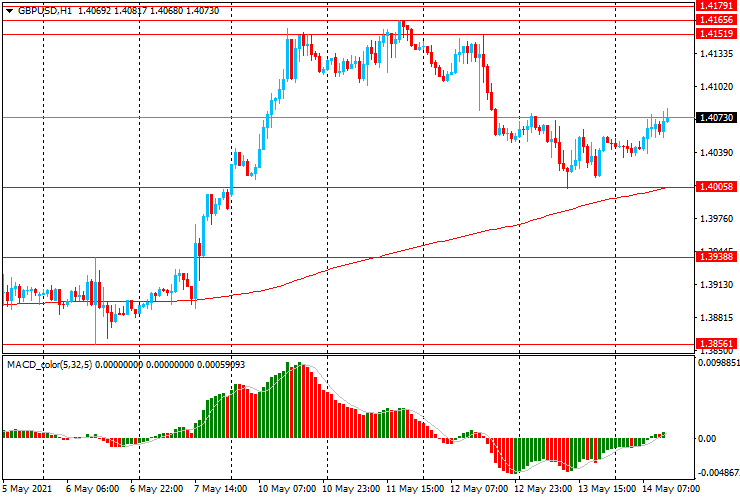Click the 12 May 23:00 time label
740x500 pixels.
[x=543, y=489]
